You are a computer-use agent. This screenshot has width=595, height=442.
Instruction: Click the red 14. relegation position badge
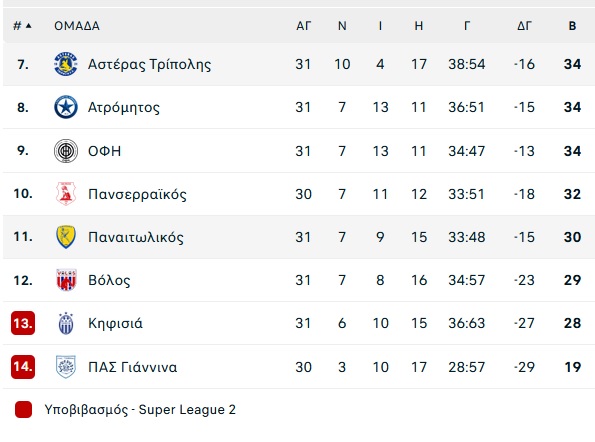(x=23, y=367)
